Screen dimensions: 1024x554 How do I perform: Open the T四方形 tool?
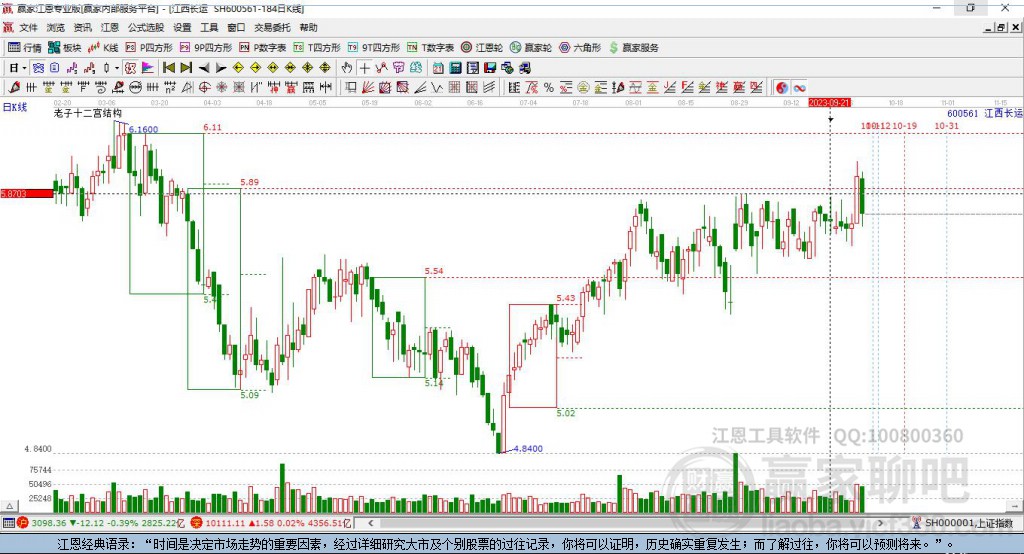coord(317,48)
